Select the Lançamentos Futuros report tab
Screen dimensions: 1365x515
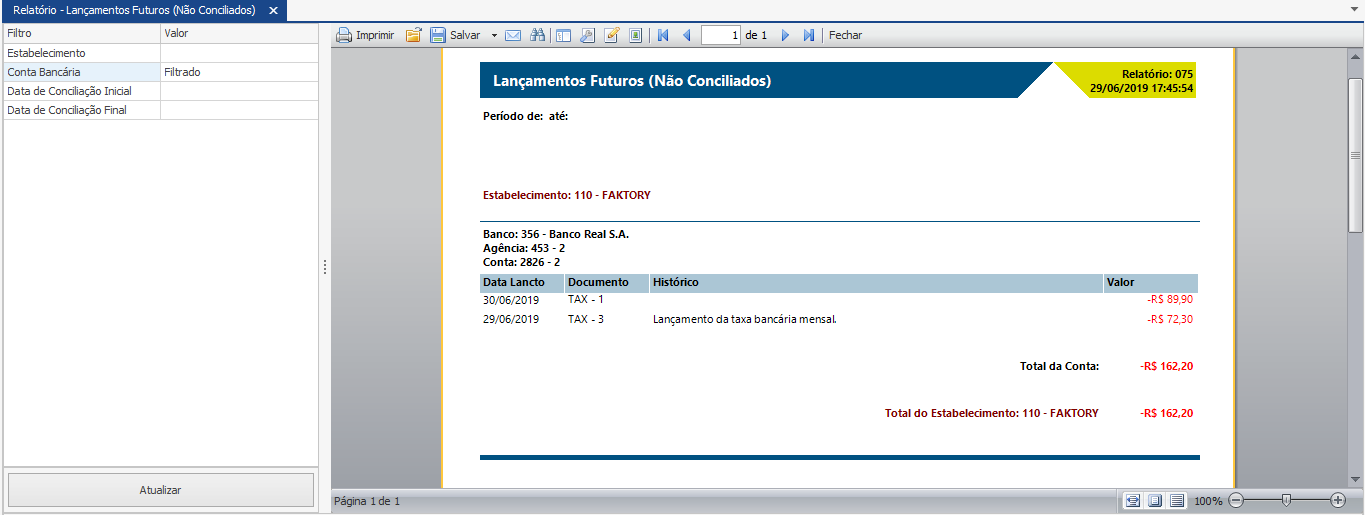134,10
